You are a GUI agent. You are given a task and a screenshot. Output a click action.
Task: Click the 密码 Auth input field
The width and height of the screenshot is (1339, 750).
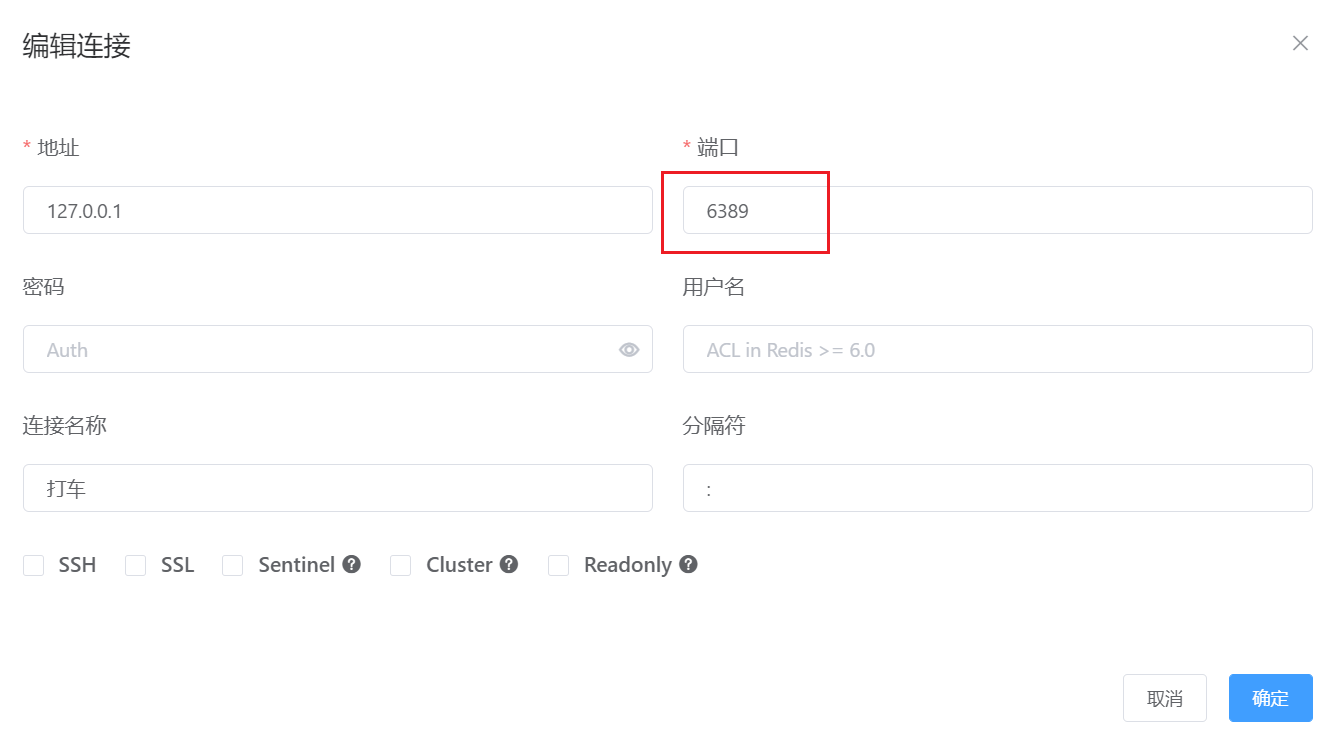[320, 350]
